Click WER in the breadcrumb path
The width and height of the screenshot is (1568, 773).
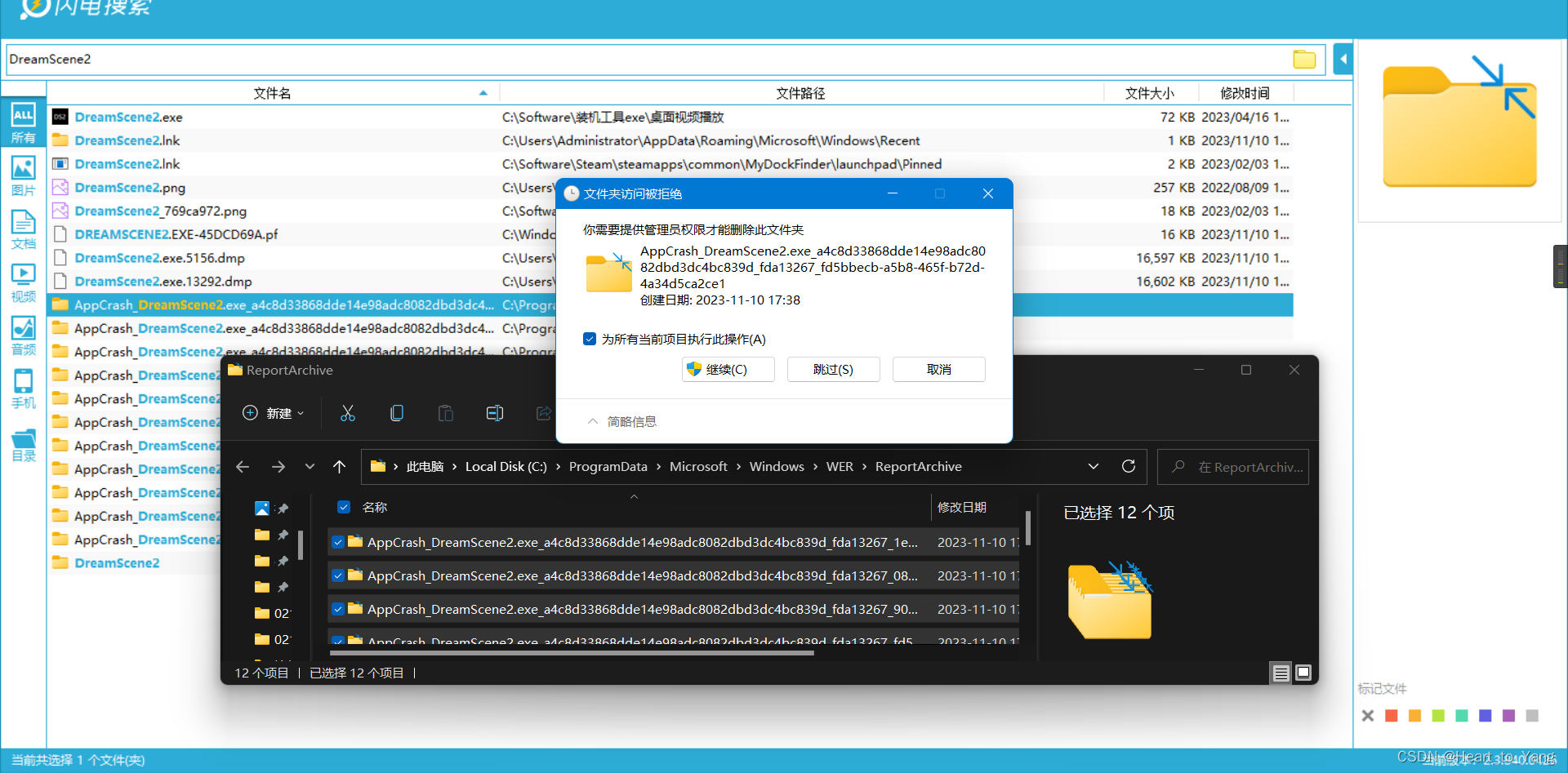pos(840,467)
